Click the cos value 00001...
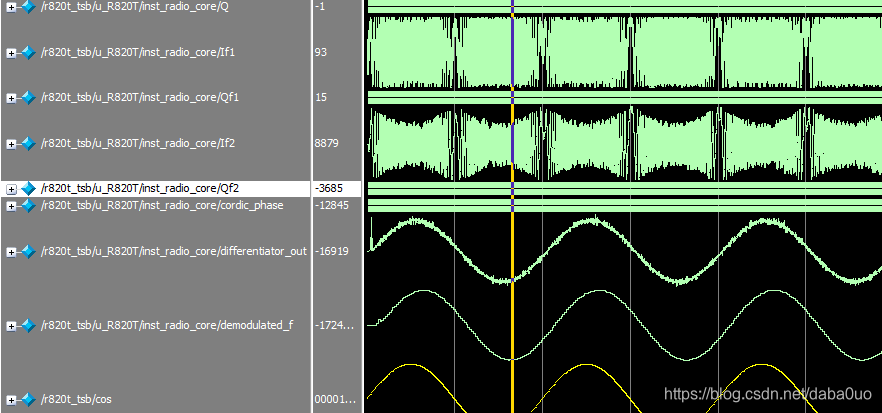This screenshot has width=882, height=413. [335, 399]
